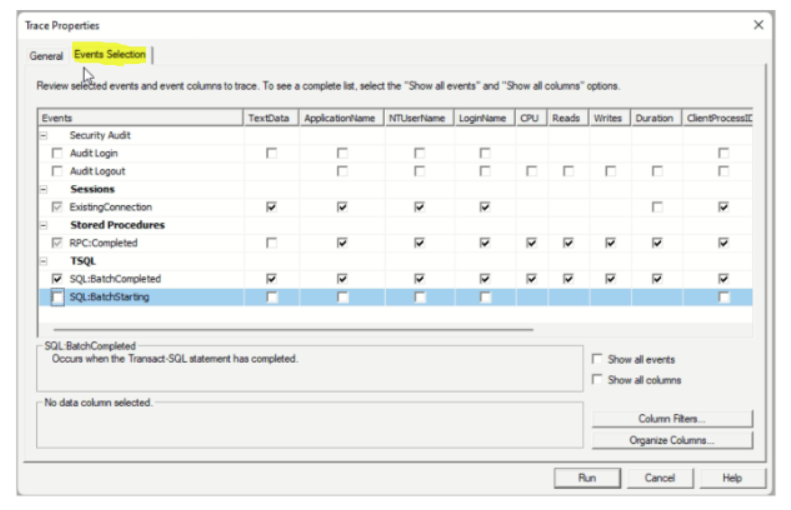Check ClientProcessID for SQL:BatchStarting
This screenshot has height=510, width=791.
(x=723, y=297)
